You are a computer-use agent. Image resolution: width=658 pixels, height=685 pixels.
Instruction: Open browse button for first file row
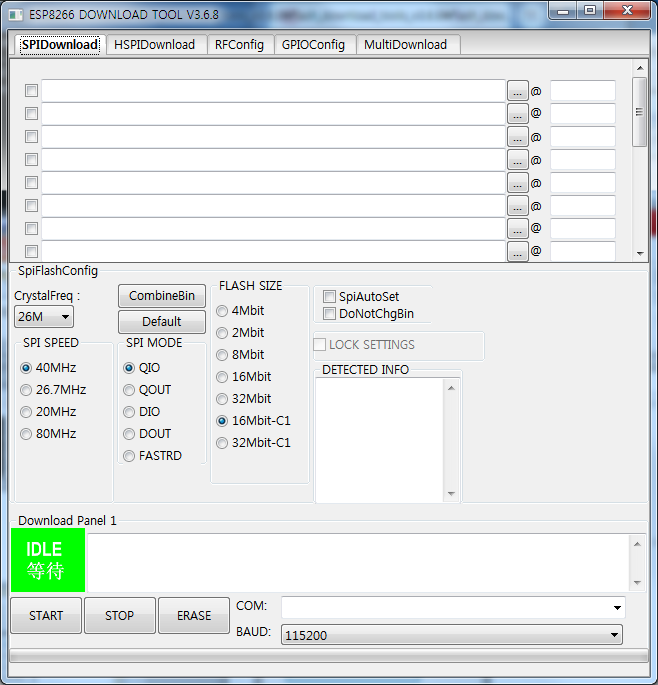(518, 91)
